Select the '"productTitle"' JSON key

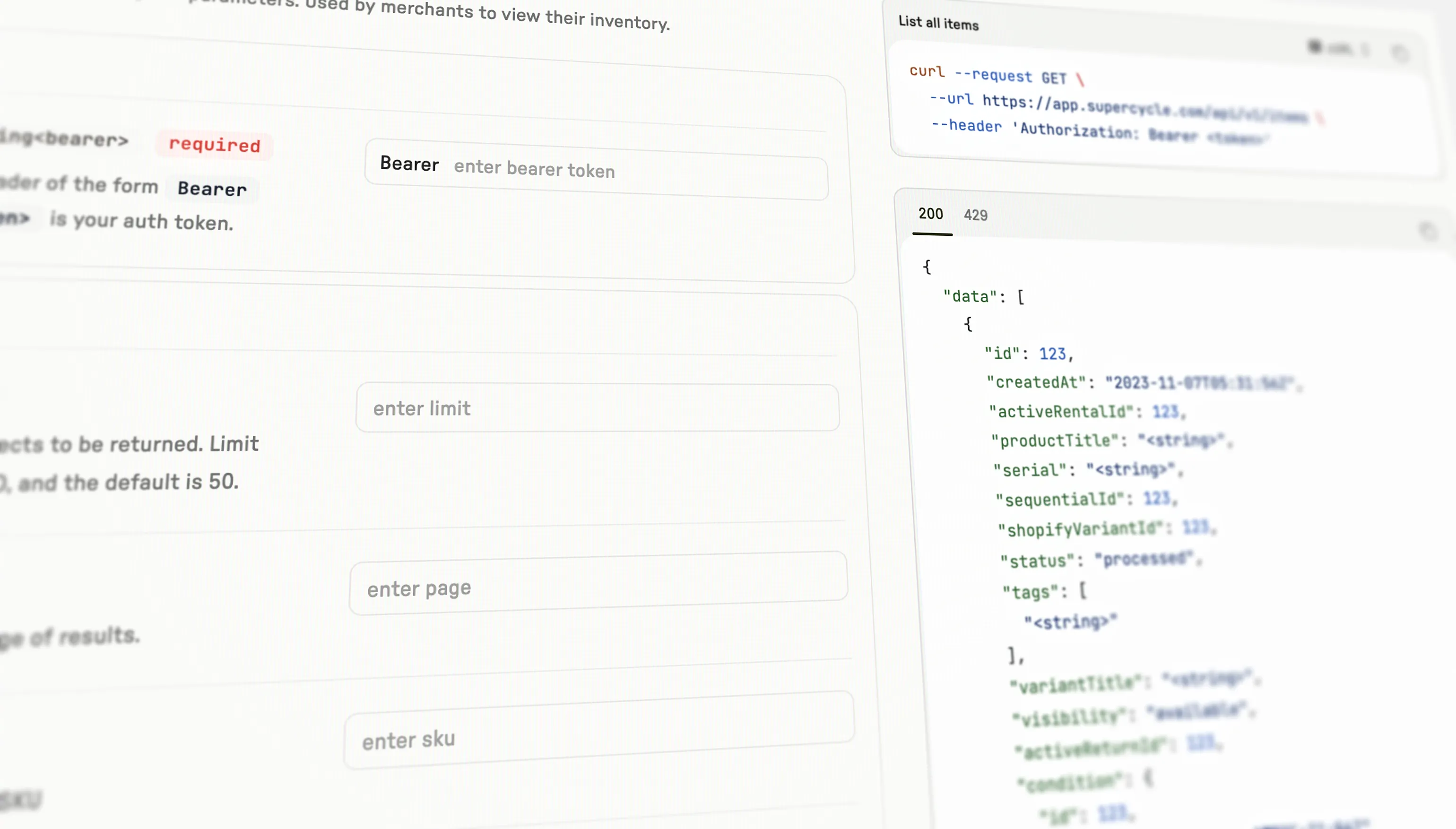click(1055, 440)
